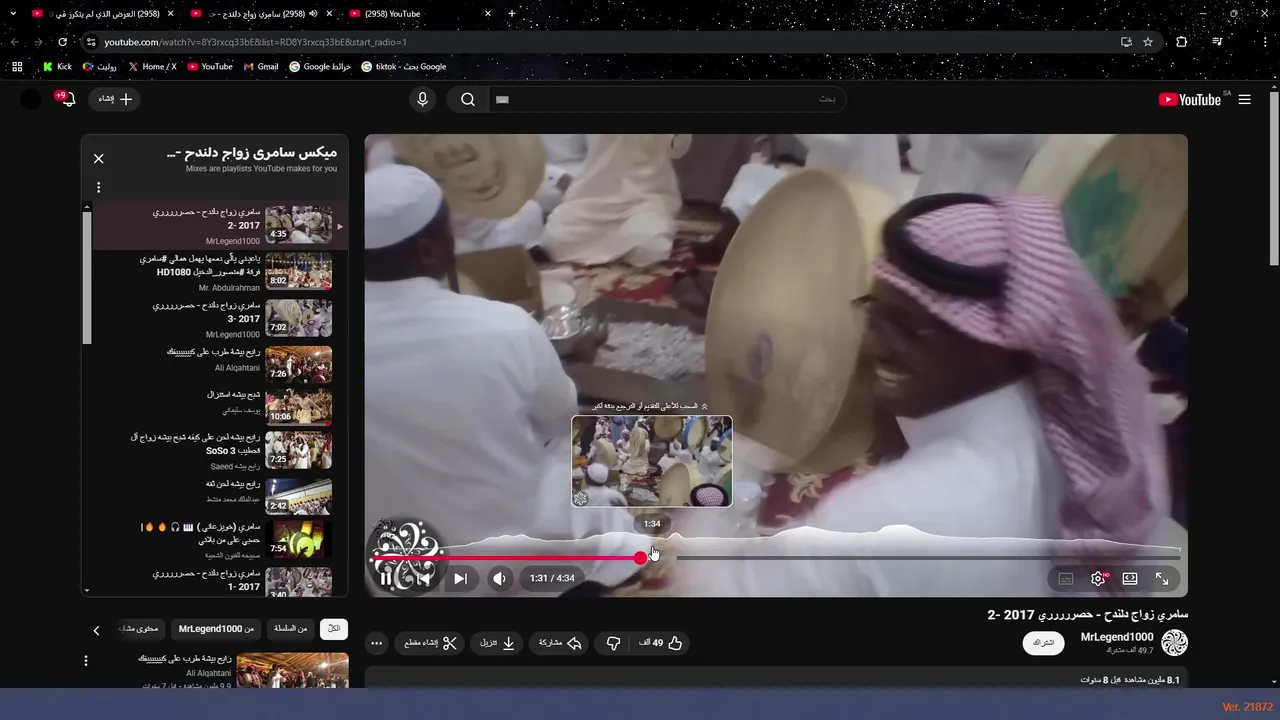Toggle subtitles button in player
This screenshot has width=1280, height=720.
point(1066,578)
